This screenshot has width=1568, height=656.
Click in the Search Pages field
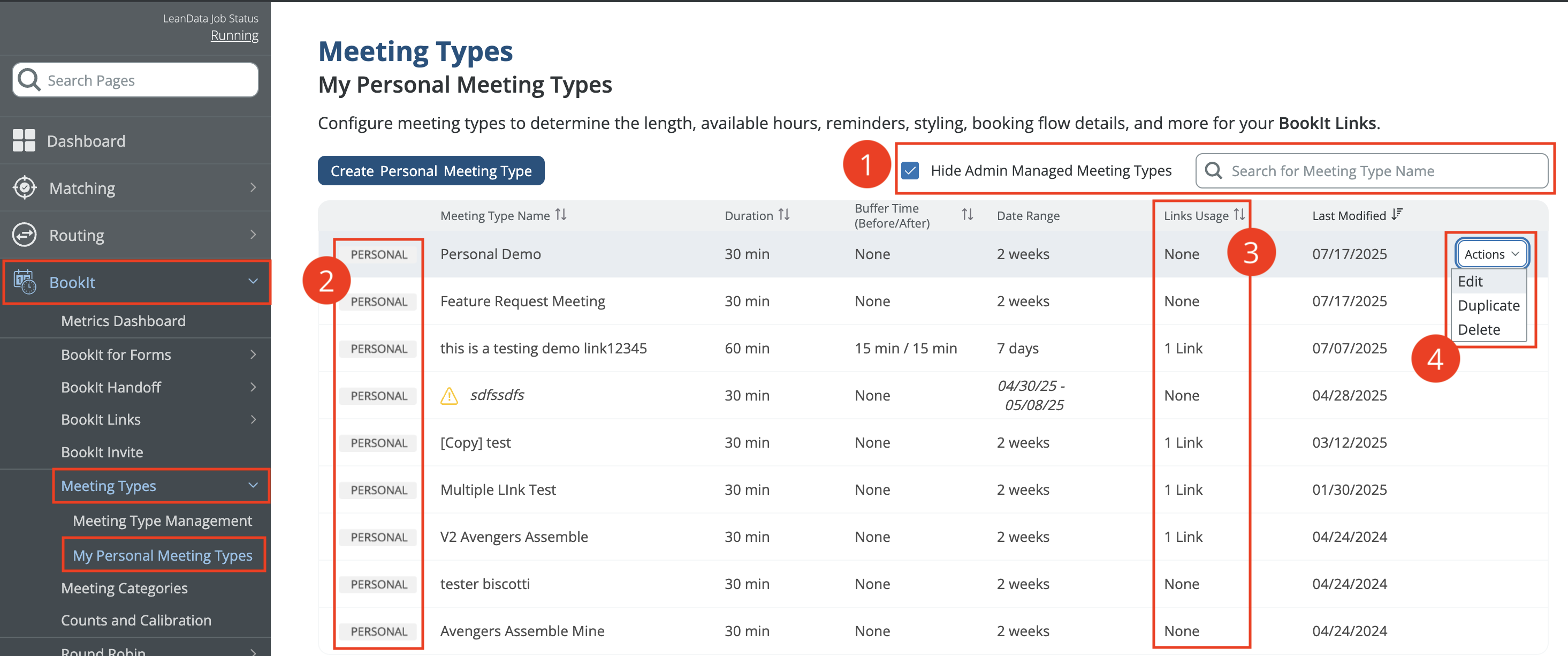[135, 80]
